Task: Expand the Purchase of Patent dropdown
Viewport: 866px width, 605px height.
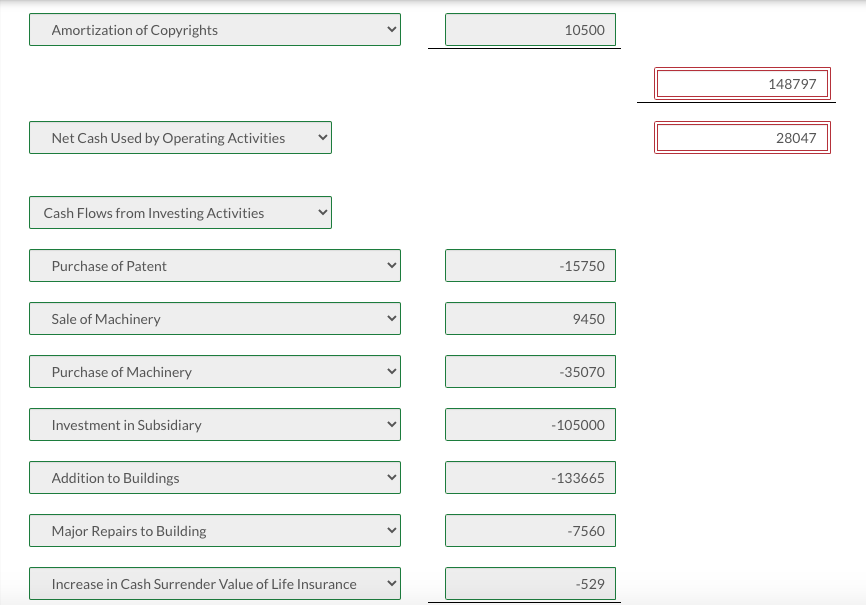Action: click(215, 266)
